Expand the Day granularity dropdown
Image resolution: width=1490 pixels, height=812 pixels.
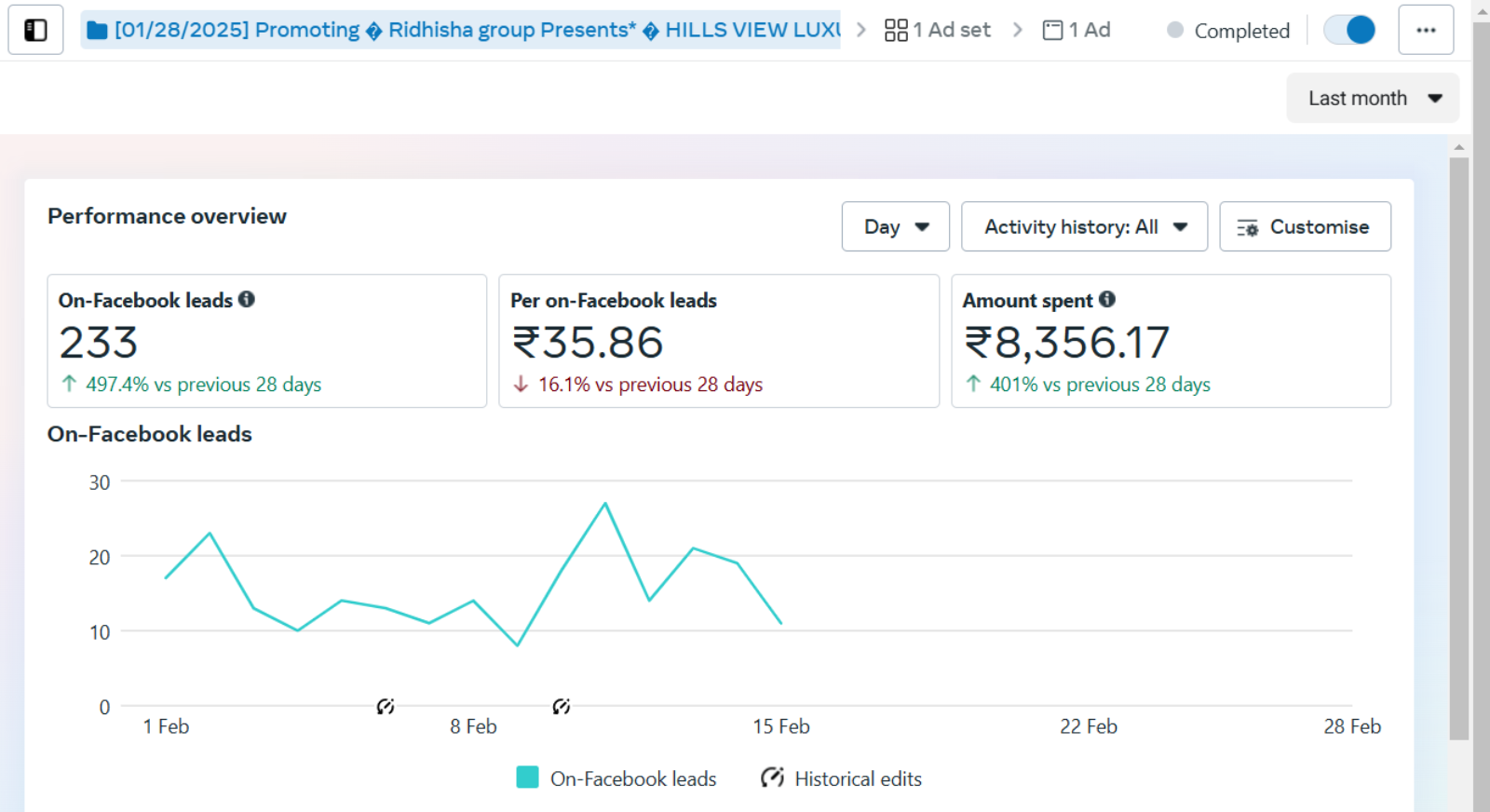point(895,227)
